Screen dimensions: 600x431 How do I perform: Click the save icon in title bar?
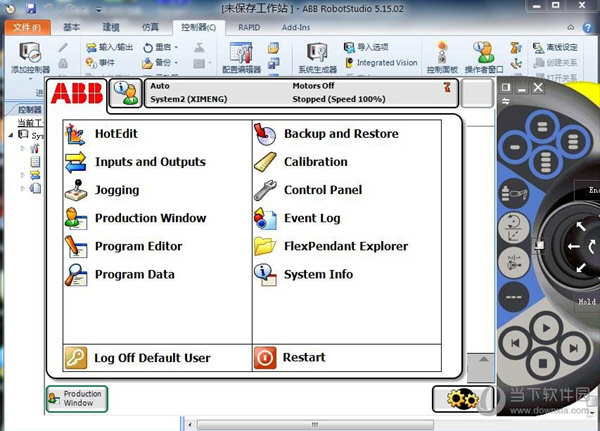(31, 8)
